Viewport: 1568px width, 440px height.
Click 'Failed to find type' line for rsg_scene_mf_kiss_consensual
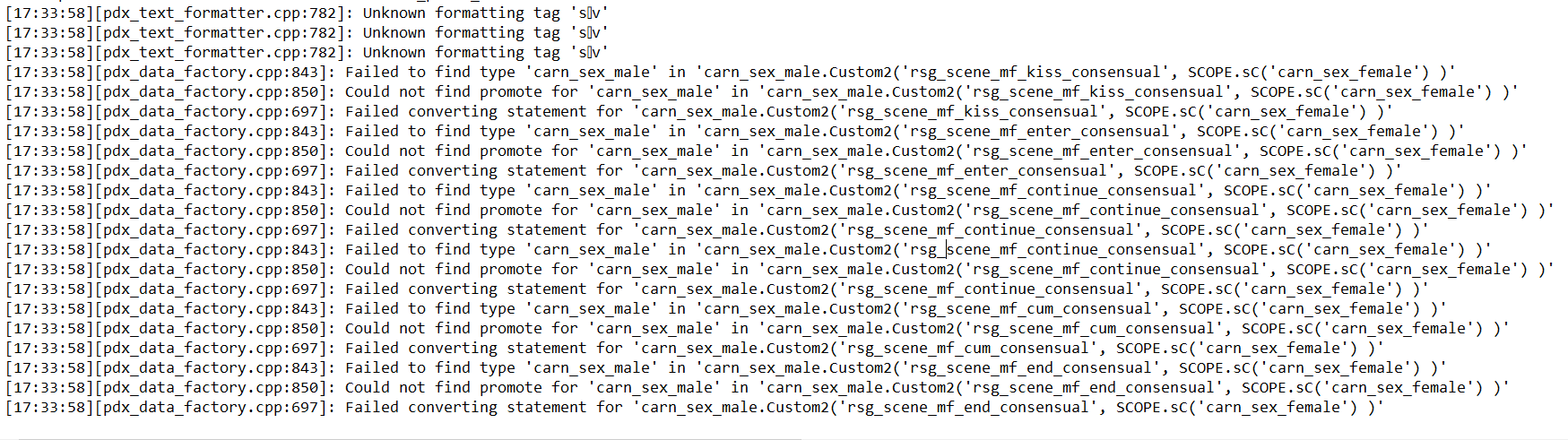pyautogui.click(x=731, y=72)
